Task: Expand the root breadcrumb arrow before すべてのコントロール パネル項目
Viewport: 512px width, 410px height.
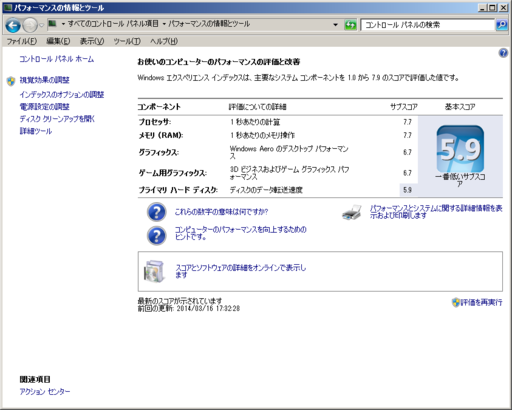Action: pos(63,24)
